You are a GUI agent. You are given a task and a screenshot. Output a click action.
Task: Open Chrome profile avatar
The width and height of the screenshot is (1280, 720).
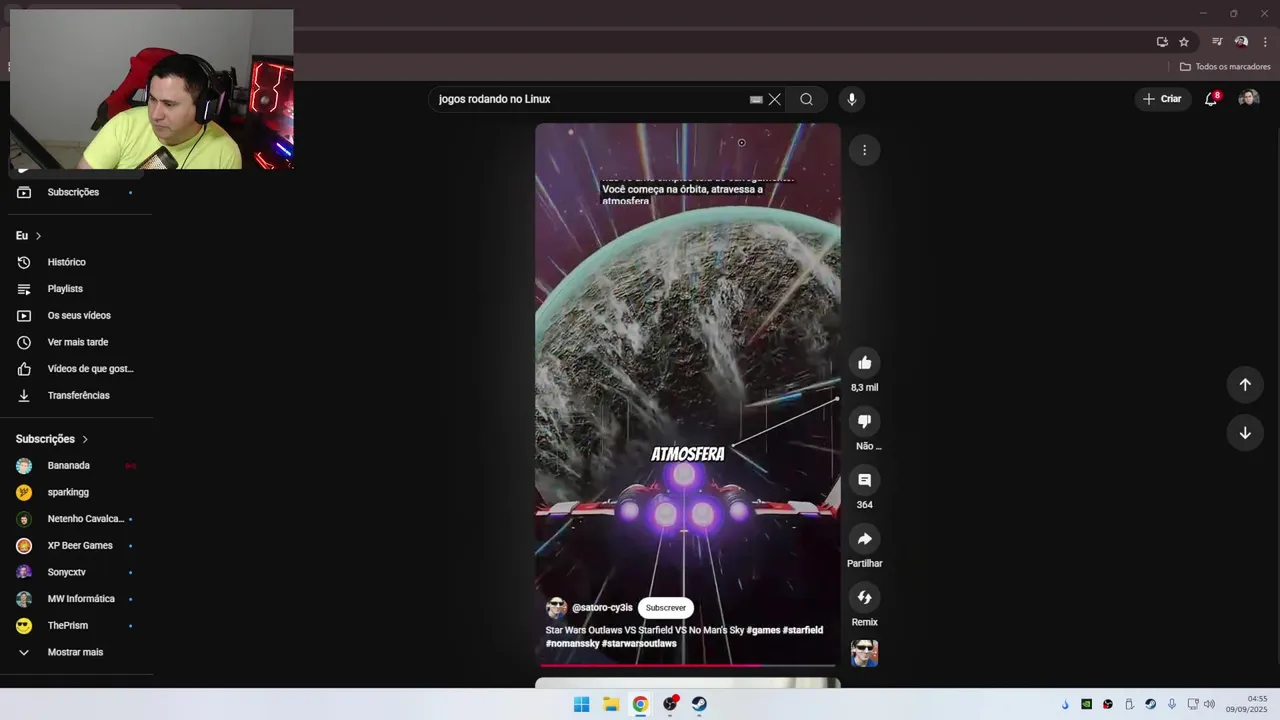1241,42
